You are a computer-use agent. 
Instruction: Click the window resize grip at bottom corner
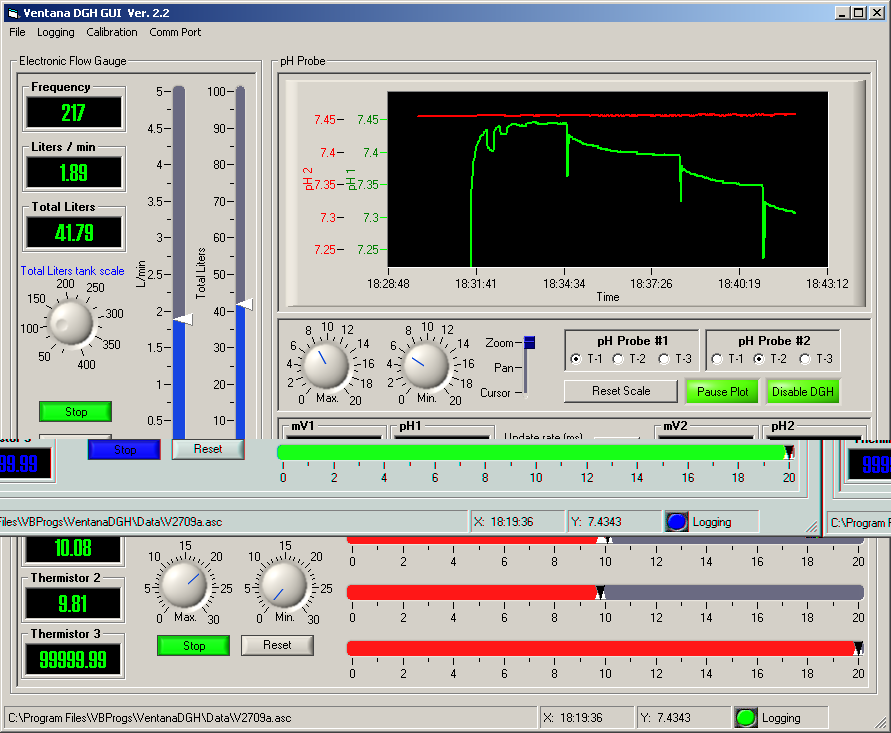[x=880, y=723]
